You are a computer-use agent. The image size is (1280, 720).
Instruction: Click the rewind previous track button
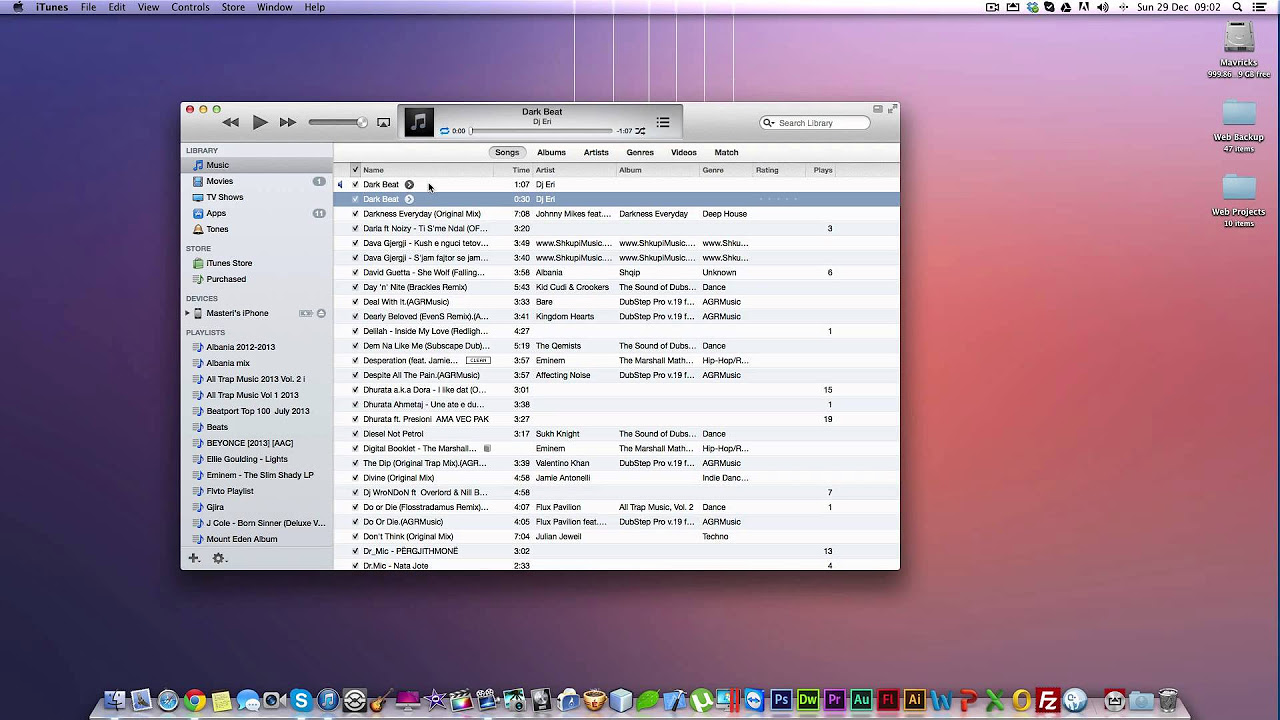(231, 122)
